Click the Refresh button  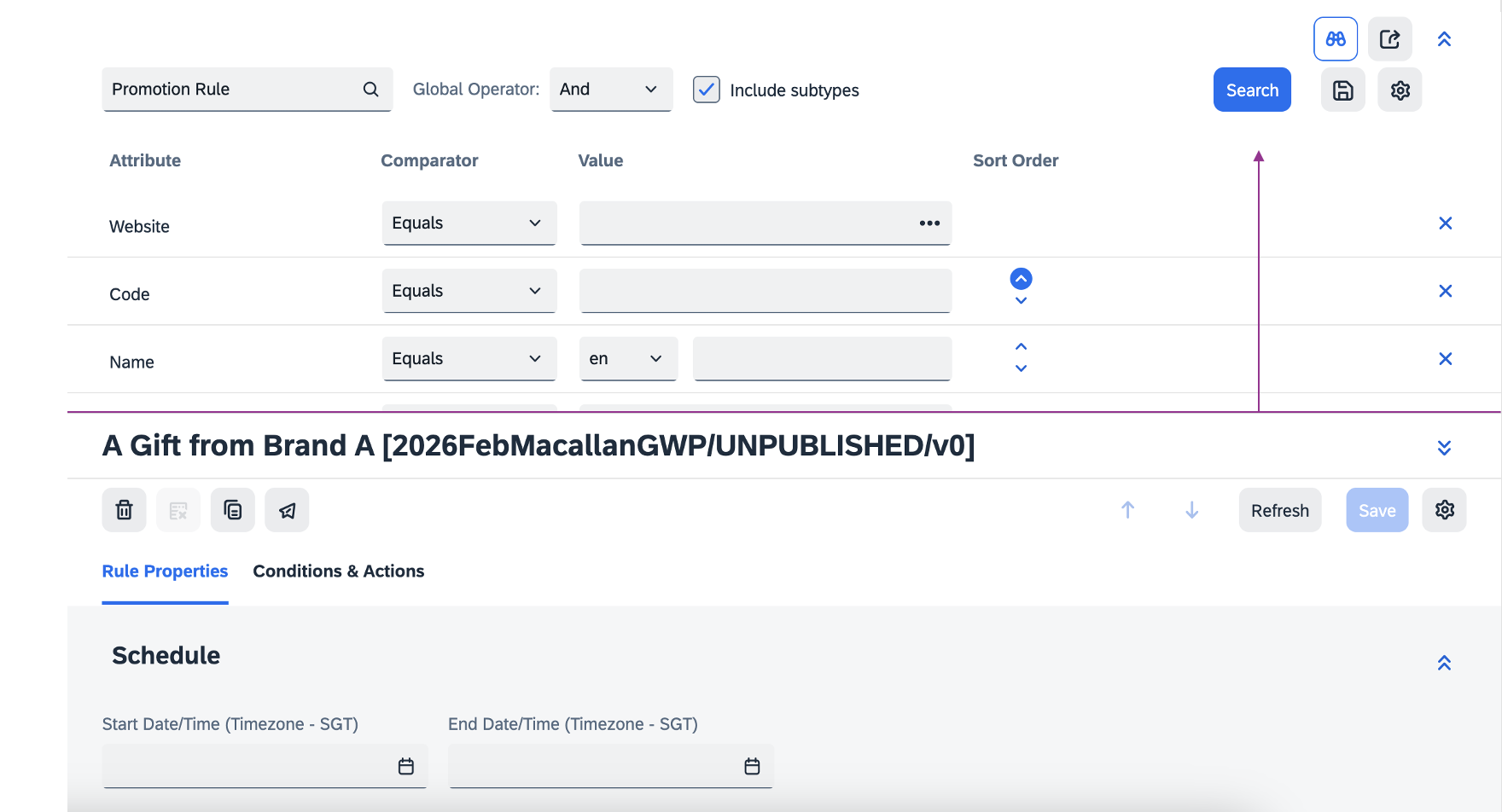tap(1279, 510)
